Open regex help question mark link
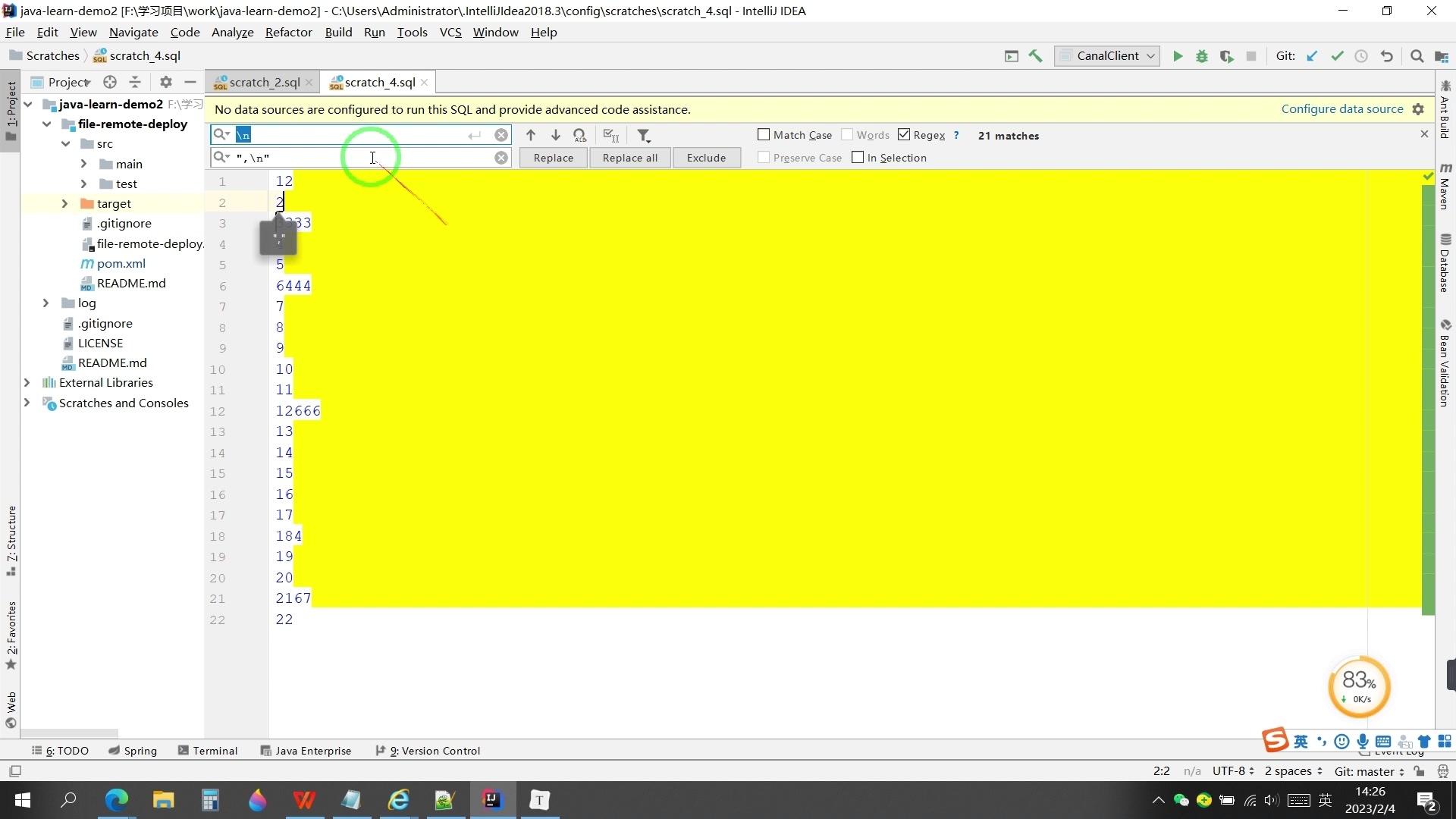The image size is (1456, 819). [956, 135]
